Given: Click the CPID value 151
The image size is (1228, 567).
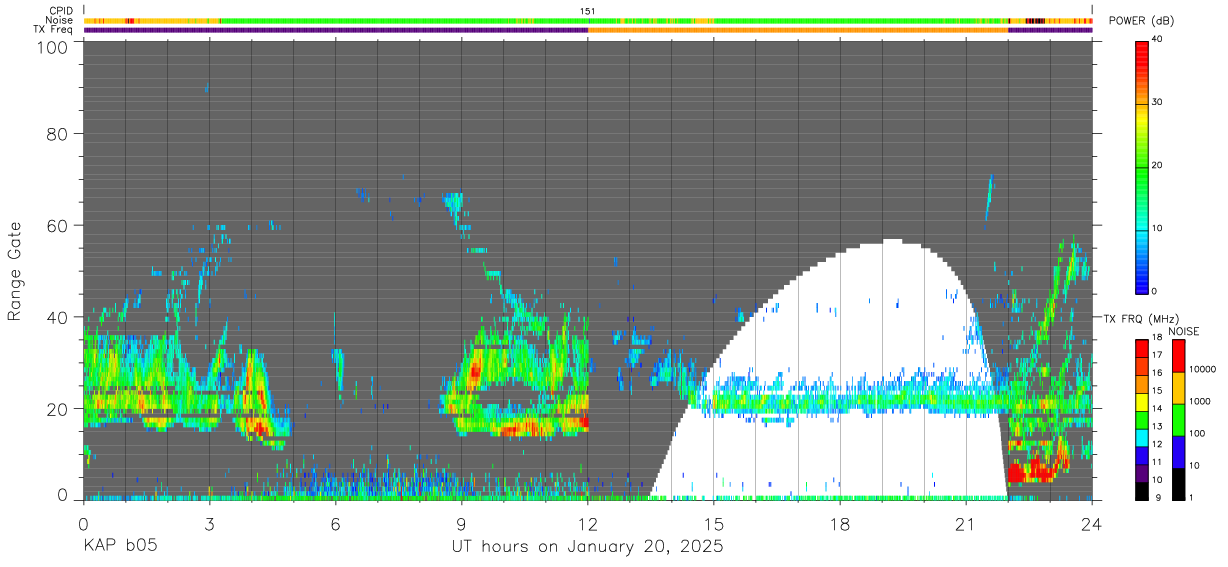Looking at the screenshot, I should (x=588, y=11).
